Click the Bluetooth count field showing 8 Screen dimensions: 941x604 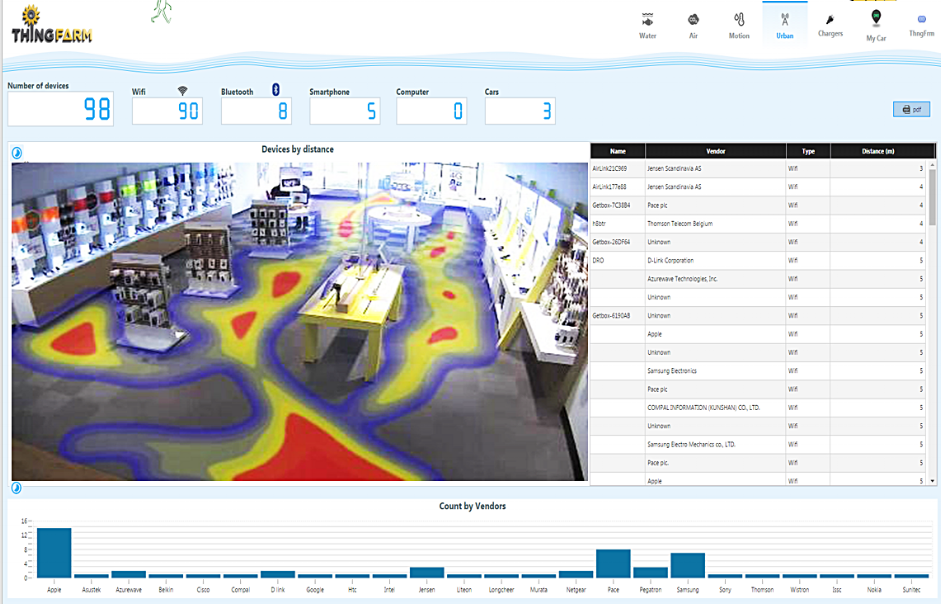[x=256, y=111]
